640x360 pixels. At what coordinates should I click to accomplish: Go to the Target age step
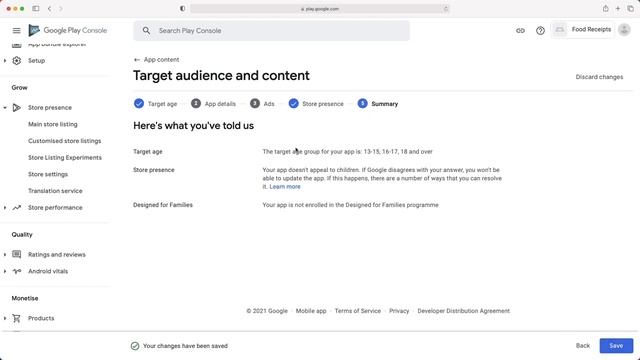click(x=156, y=104)
